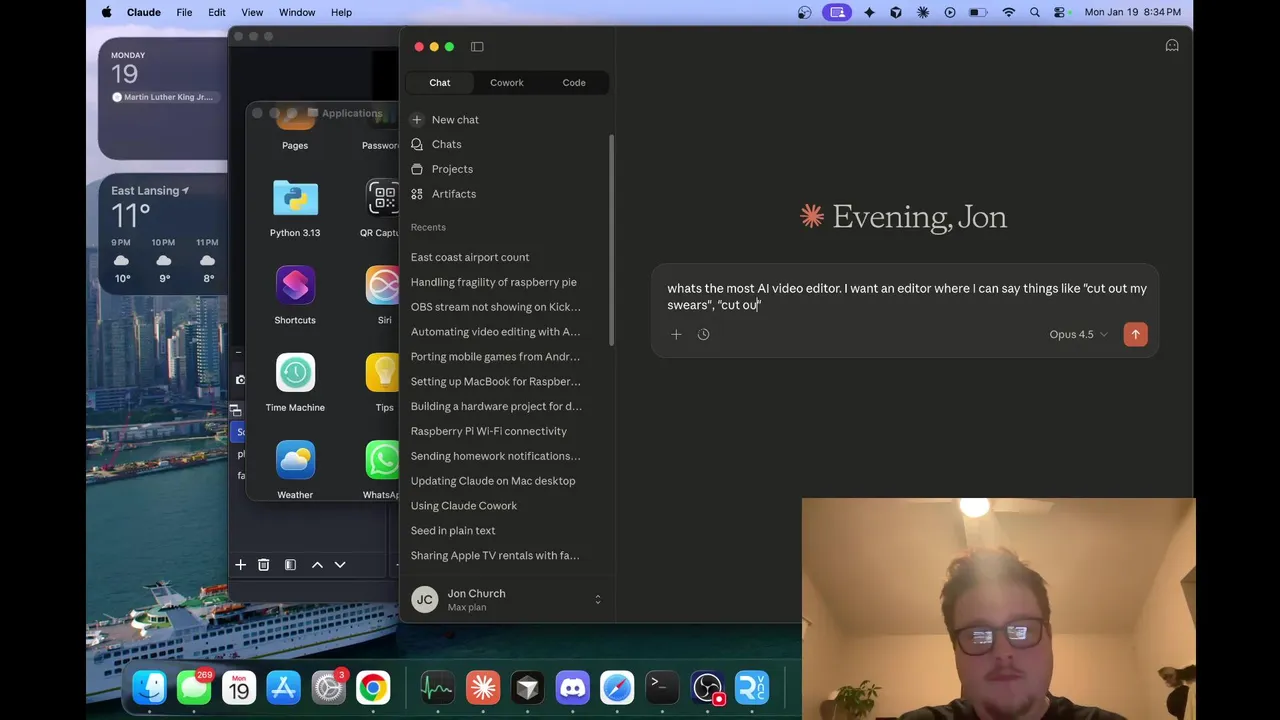Open recent chat "Building a hardware project"
Viewport: 1280px width, 720px height.
(496, 406)
